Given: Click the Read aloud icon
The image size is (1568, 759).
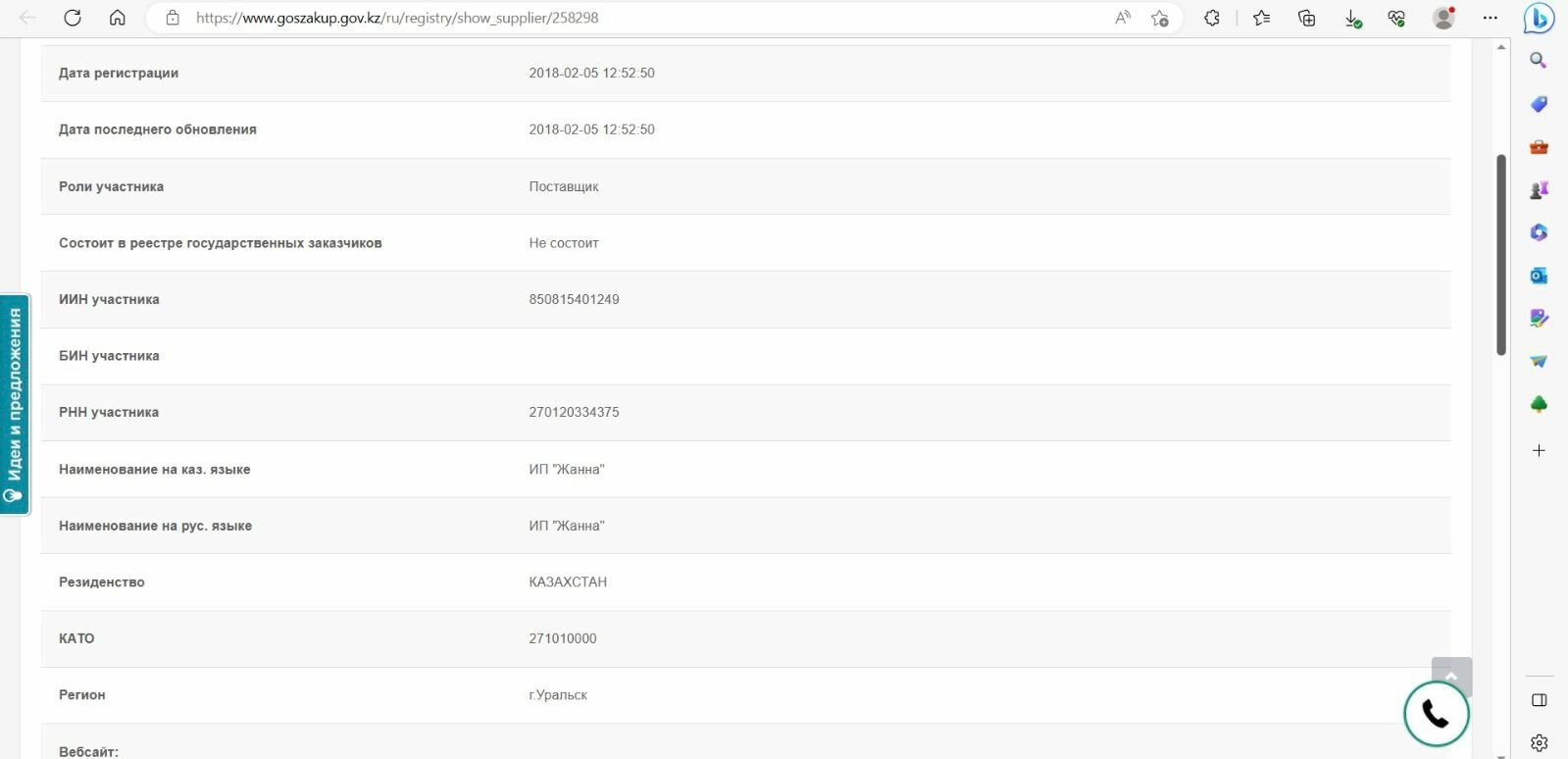Looking at the screenshot, I should click(1123, 18).
